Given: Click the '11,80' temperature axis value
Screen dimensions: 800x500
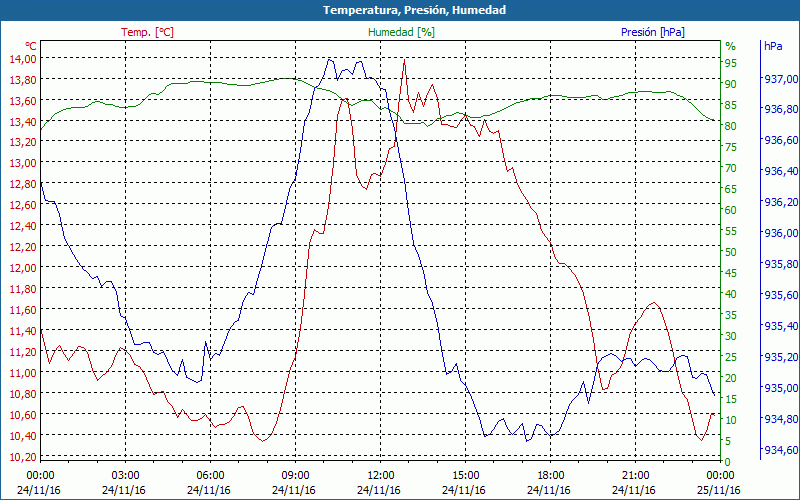Looking at the screenshot, I should pos(23,288).
